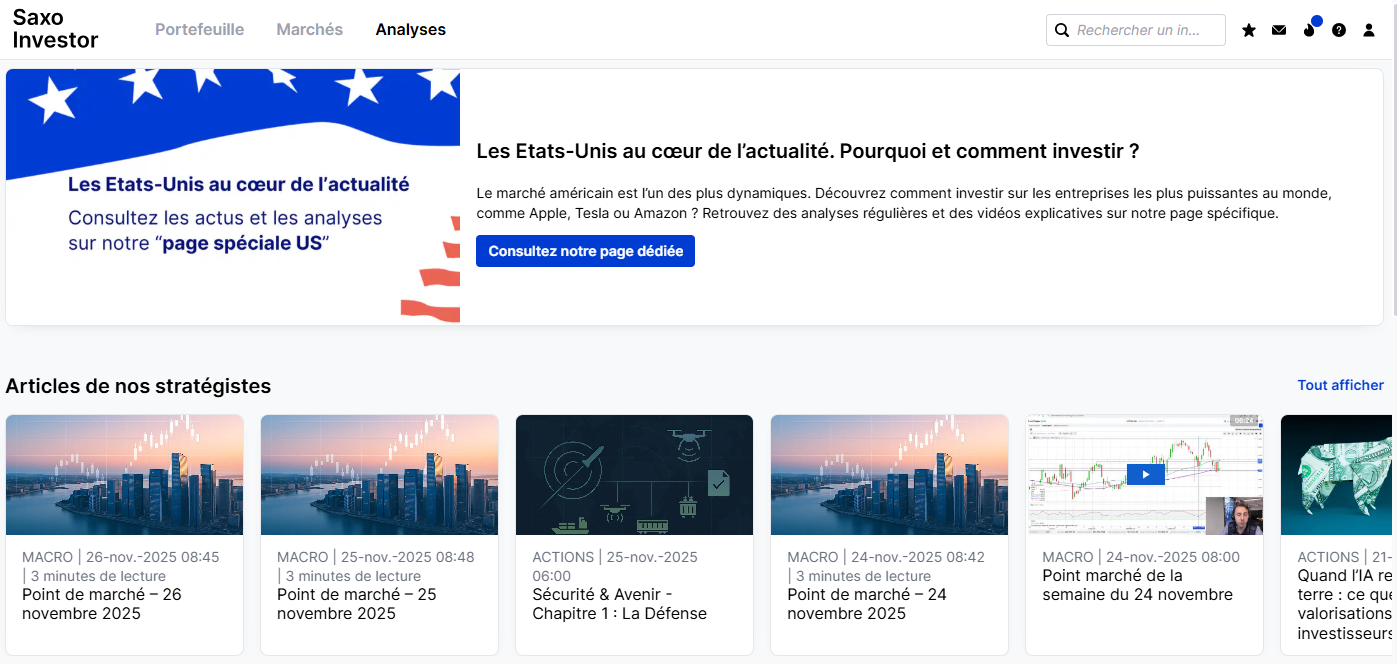
Task: Open the 'Sécurité & Avenir' defense article thumbnail
Action: (x=634, y=475)
